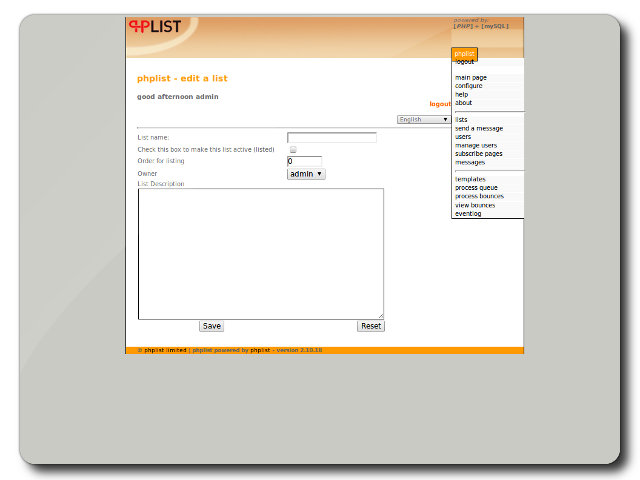Click process queue menu item
The image size is (640, 480).
[476, 188]
